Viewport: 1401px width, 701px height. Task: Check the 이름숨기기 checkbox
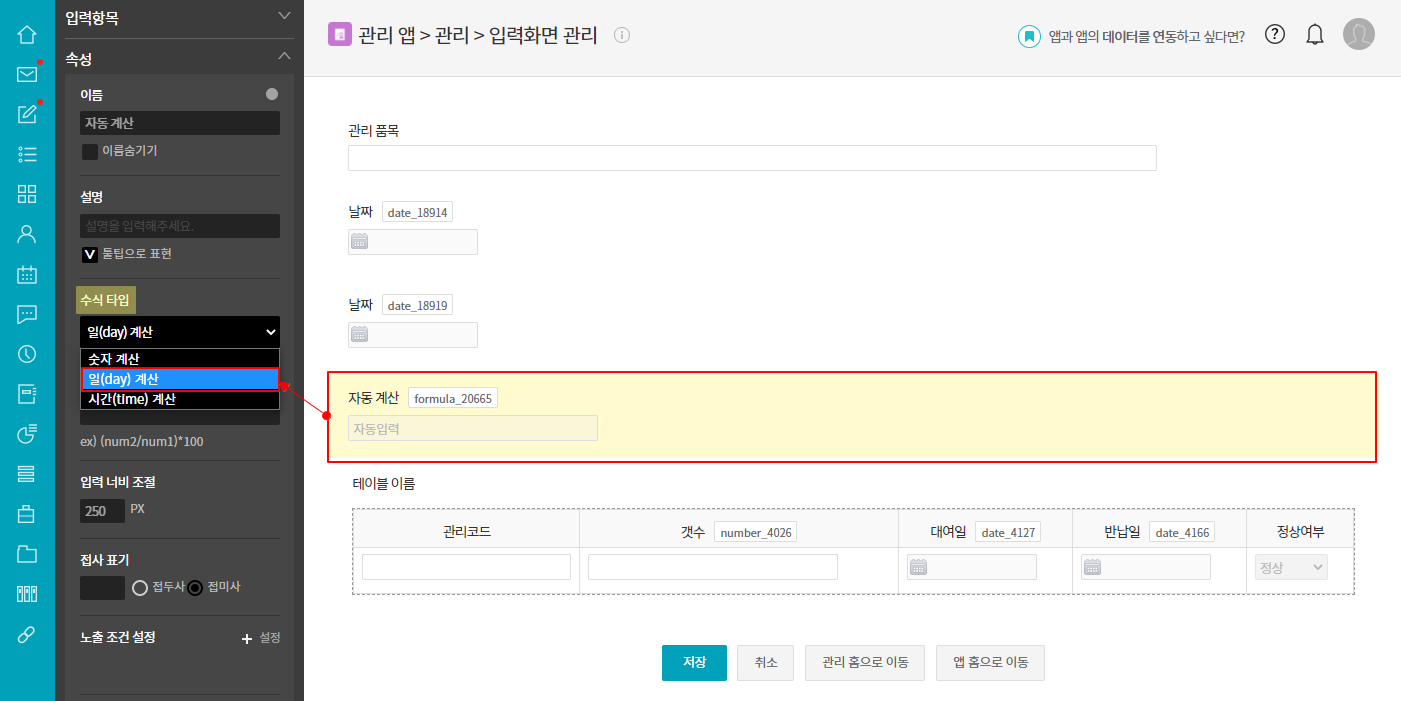90,152
